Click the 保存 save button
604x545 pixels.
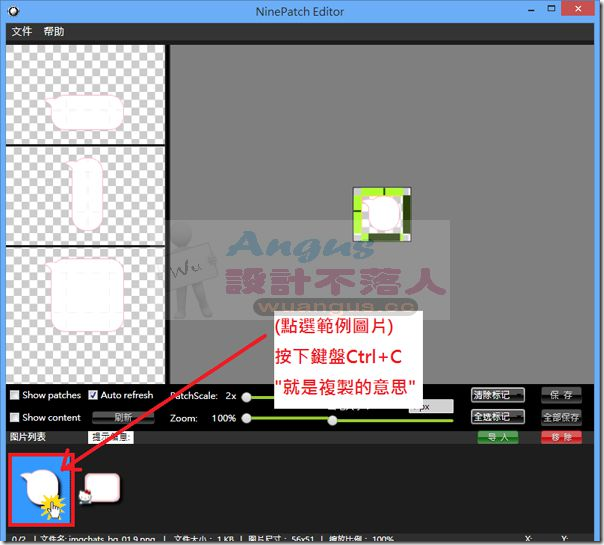[x=561, y=395]
